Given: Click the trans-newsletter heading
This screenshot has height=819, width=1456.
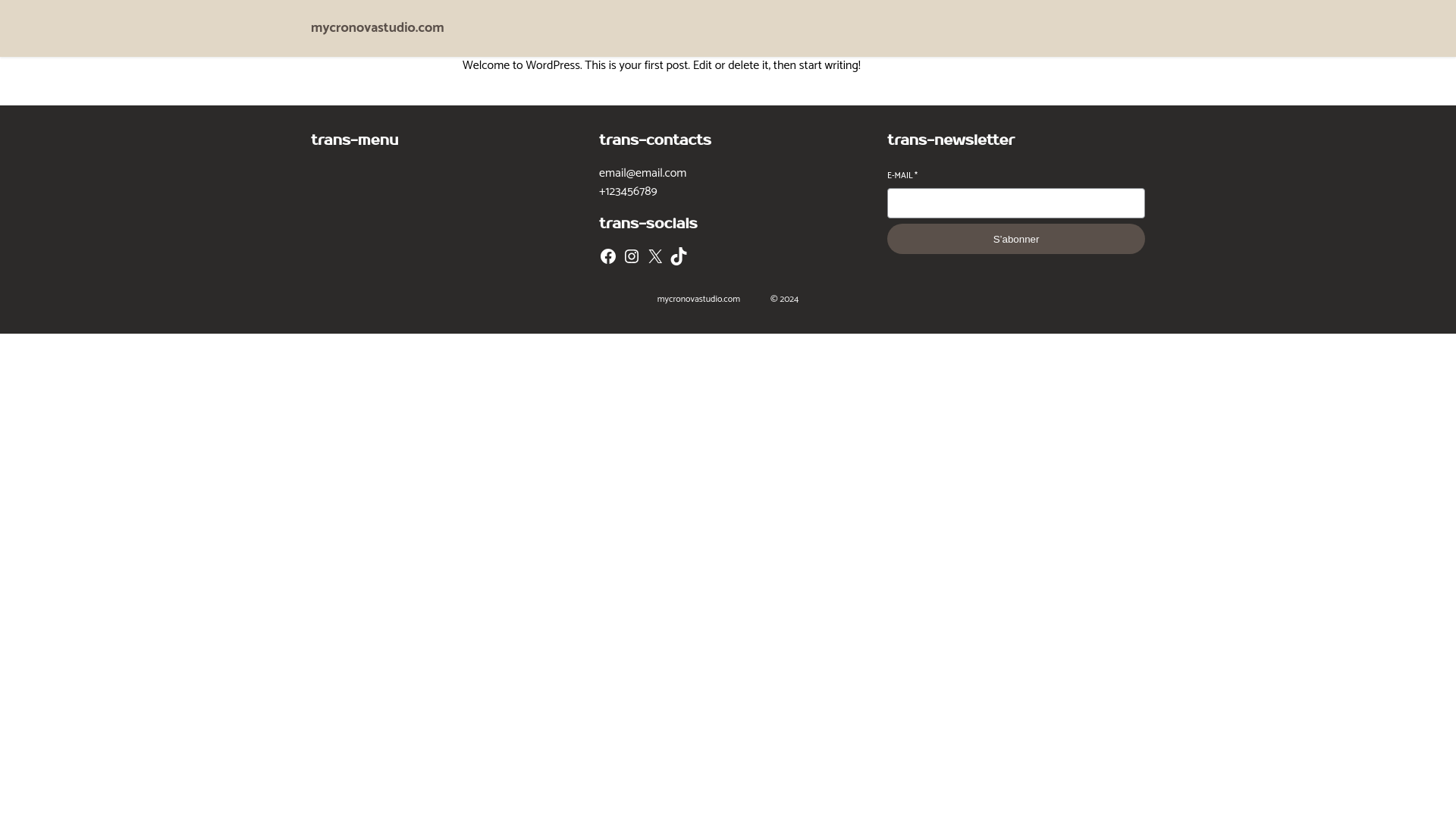Looking at the screenshot, I should tap(951, 140).
